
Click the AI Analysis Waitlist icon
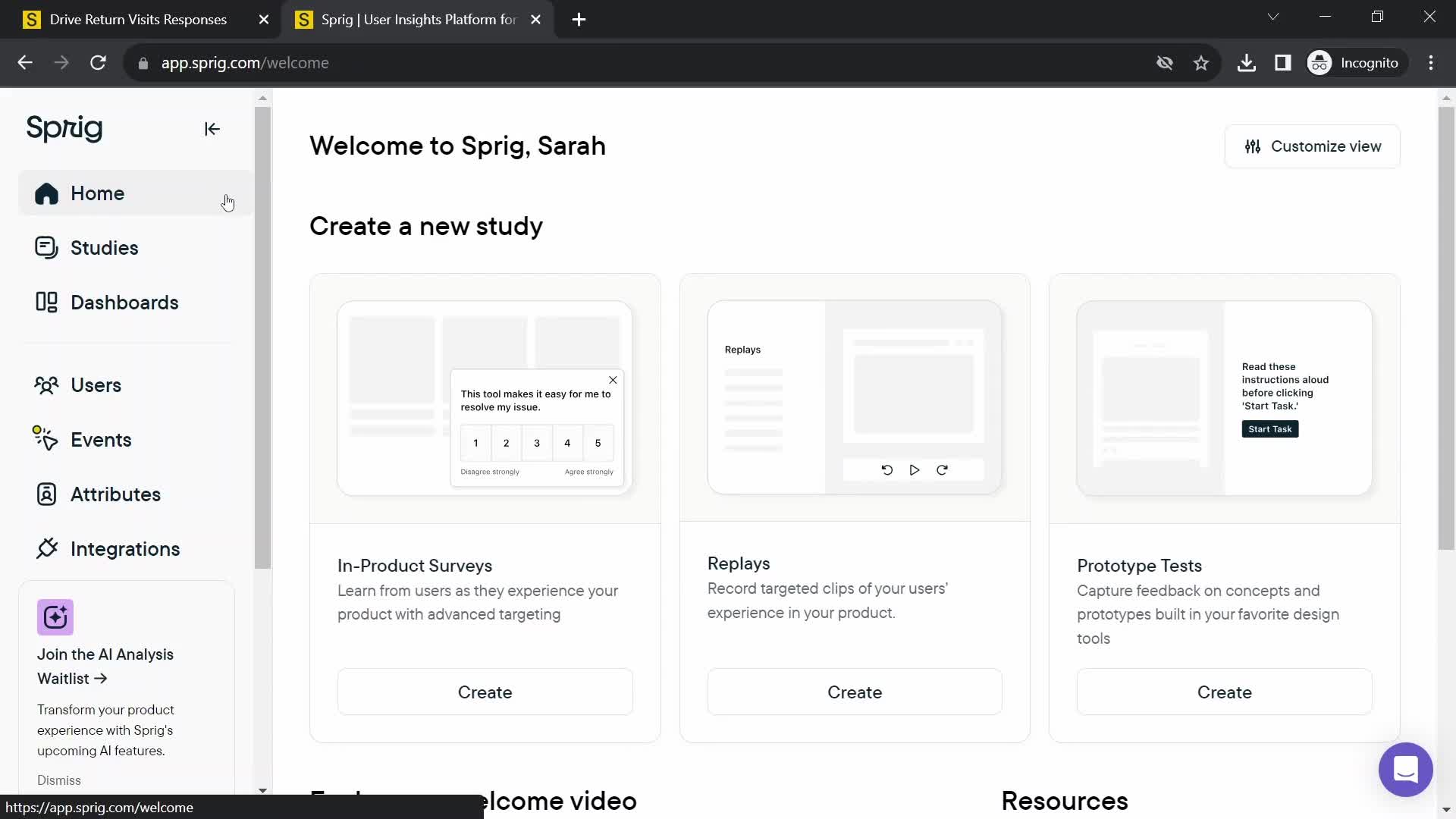point(55,617)
